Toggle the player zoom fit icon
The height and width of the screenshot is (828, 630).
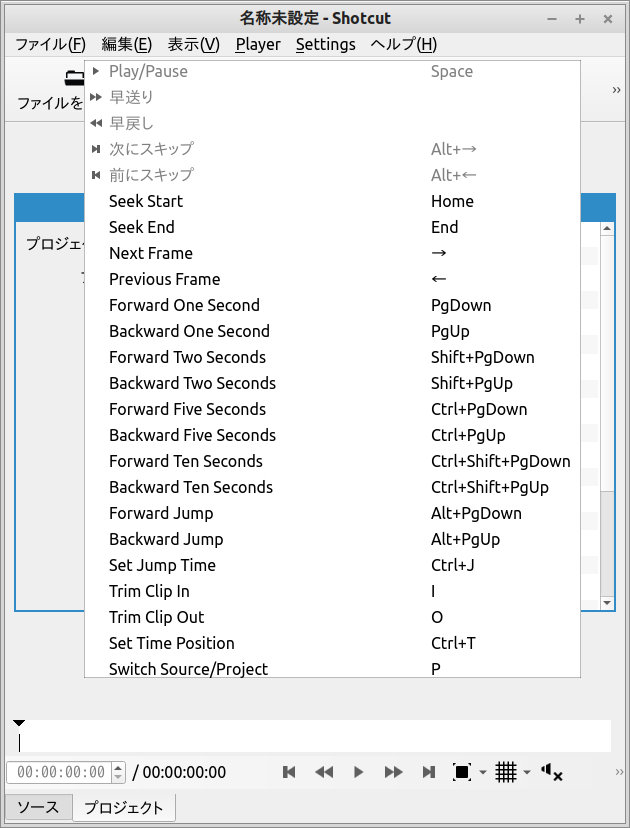461,772
